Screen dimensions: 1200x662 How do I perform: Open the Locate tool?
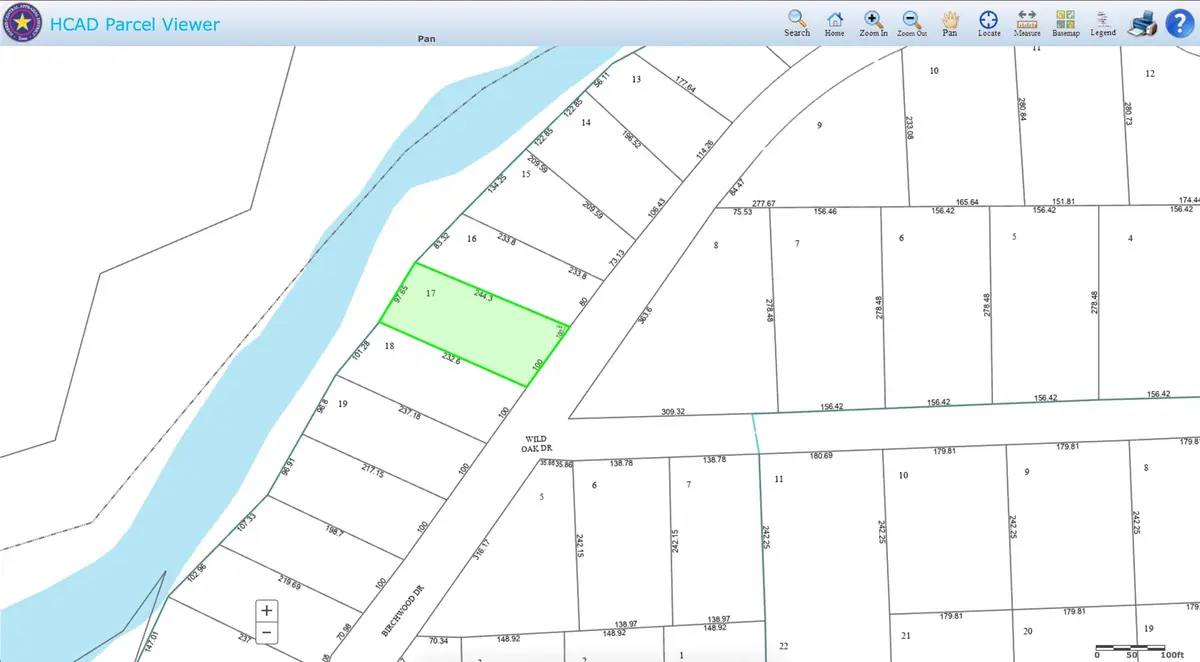click(988, 20)
